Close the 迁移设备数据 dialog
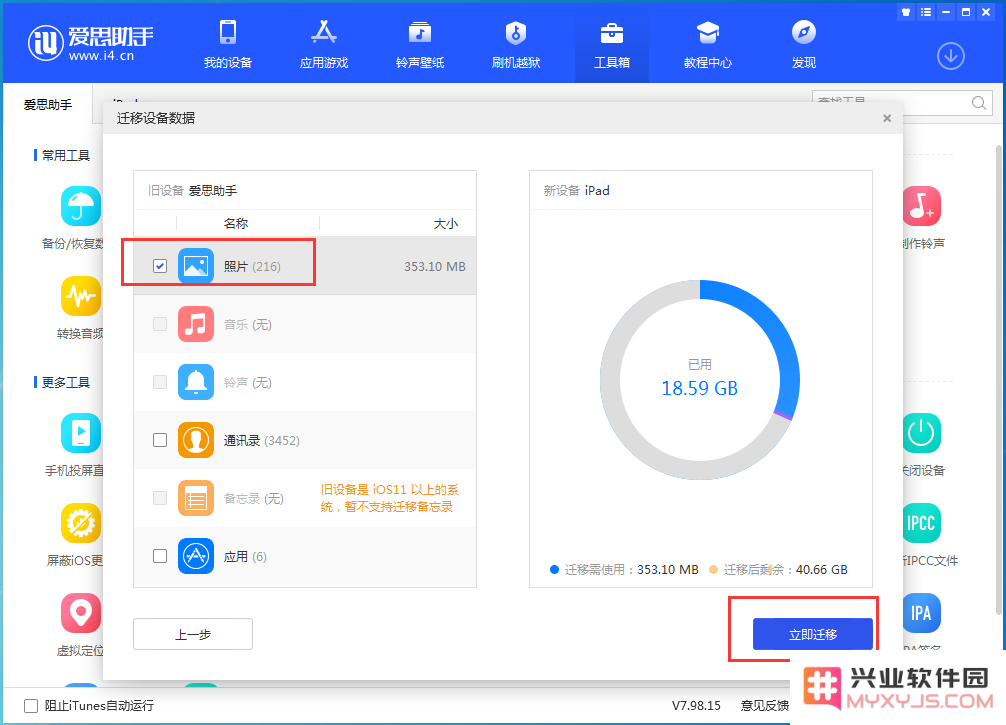The width and height of the screenshot is (1006, 725). 887,118
